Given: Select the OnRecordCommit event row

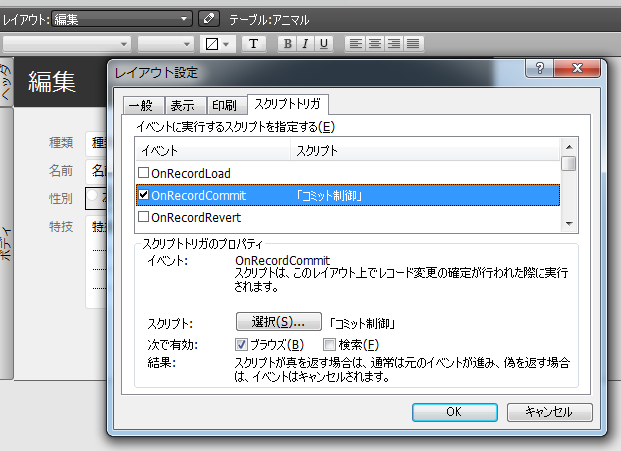Looking at the screenshot, I should [348, 195].
